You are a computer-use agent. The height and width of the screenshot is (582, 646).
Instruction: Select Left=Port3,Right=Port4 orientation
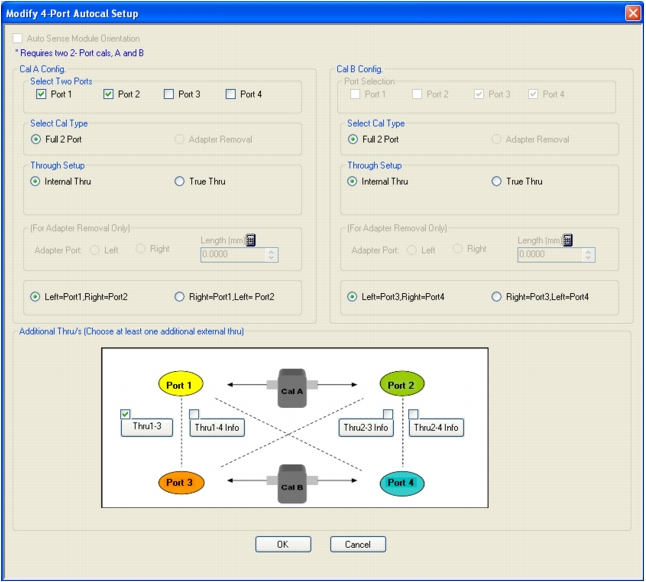352,297
